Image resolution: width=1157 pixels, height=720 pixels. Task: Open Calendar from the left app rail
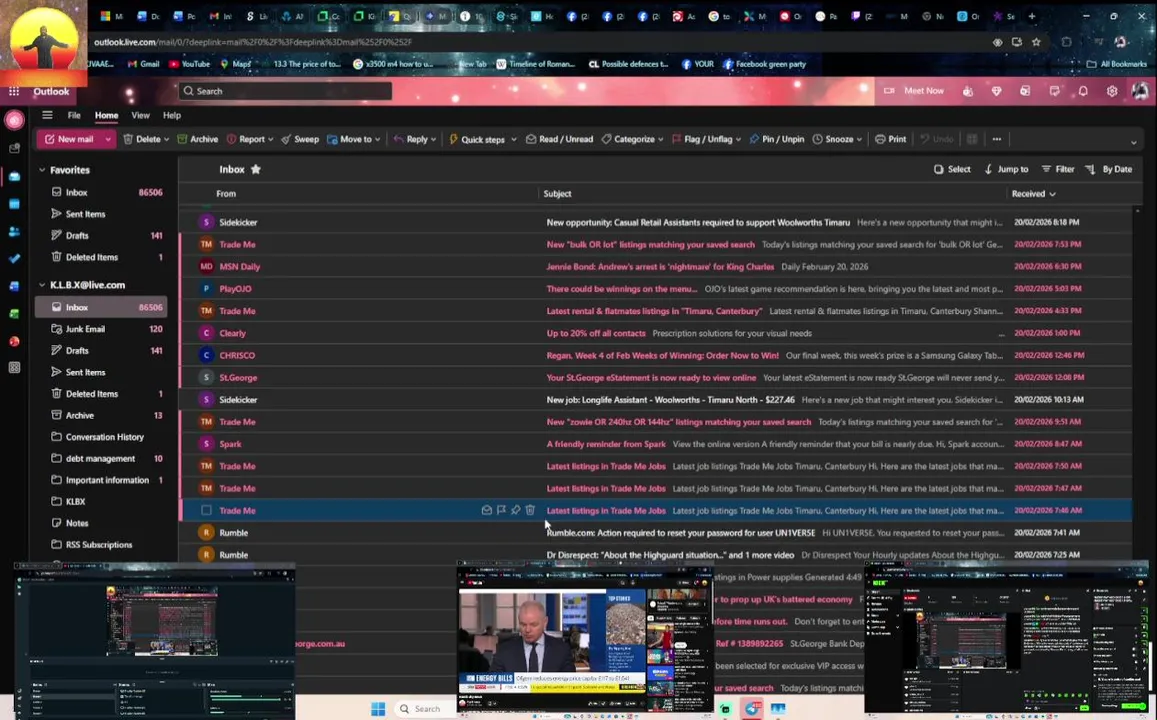[14, 204]
